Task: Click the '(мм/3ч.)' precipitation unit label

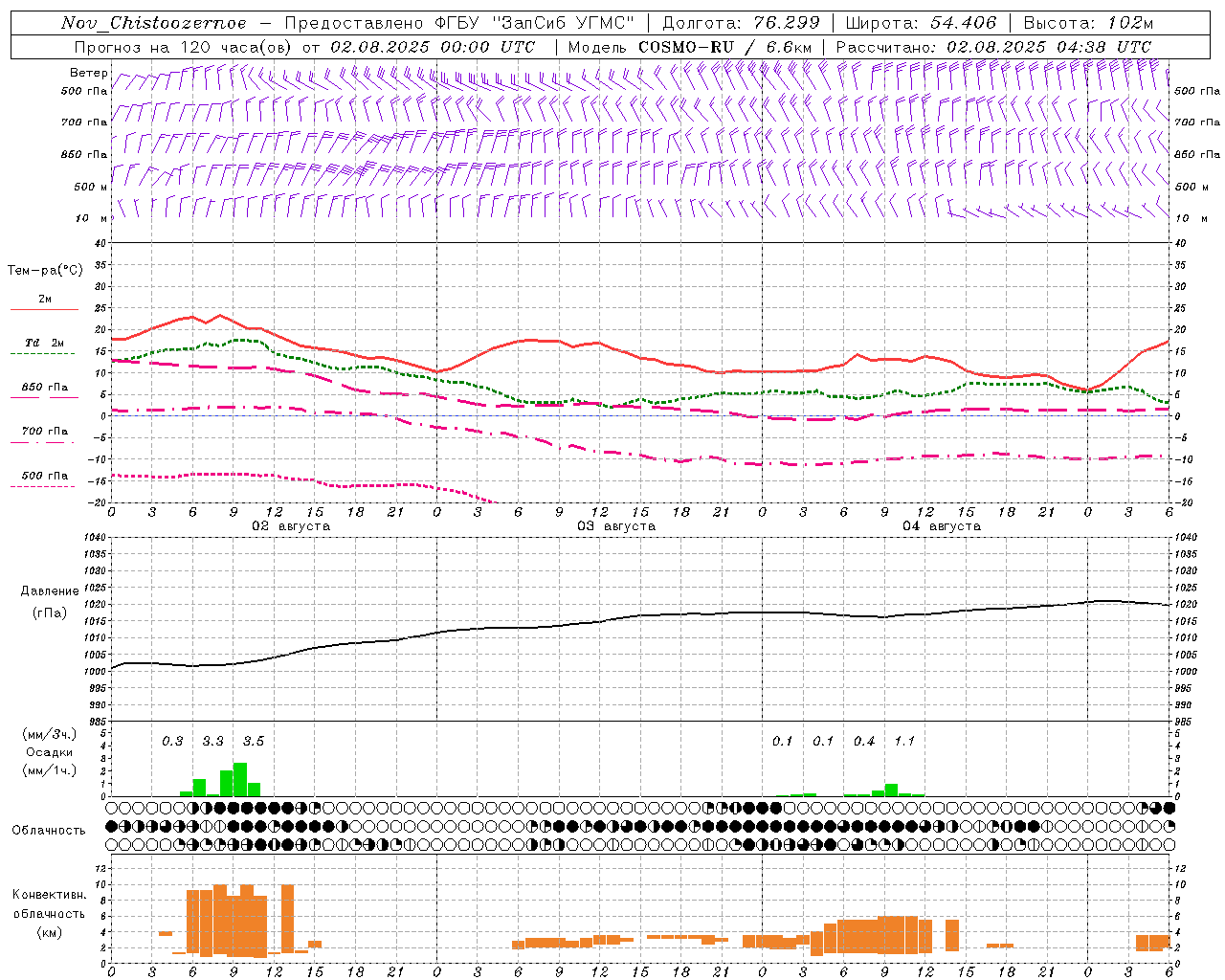Action: [x=50, y=734]
